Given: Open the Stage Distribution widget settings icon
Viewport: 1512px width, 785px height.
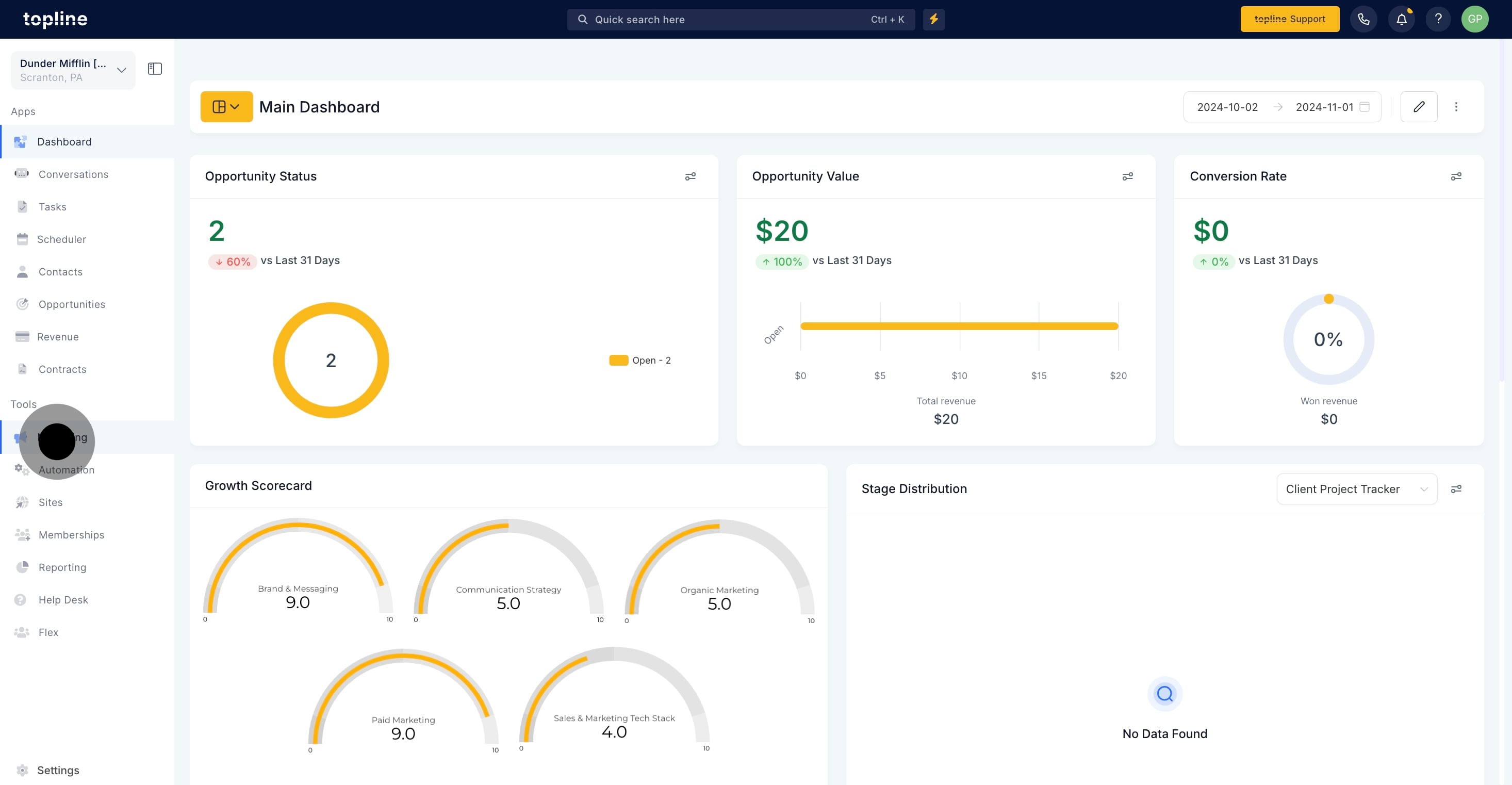Looking at the screenshot, I should pyautogui.click(x=1456, y=489).
